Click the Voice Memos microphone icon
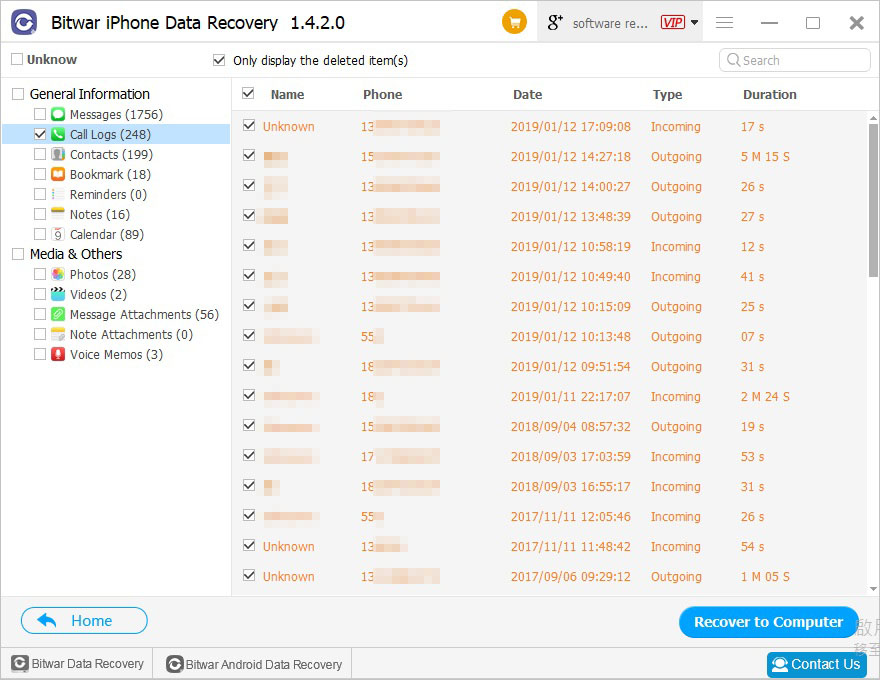 click(x=58, y=355)
